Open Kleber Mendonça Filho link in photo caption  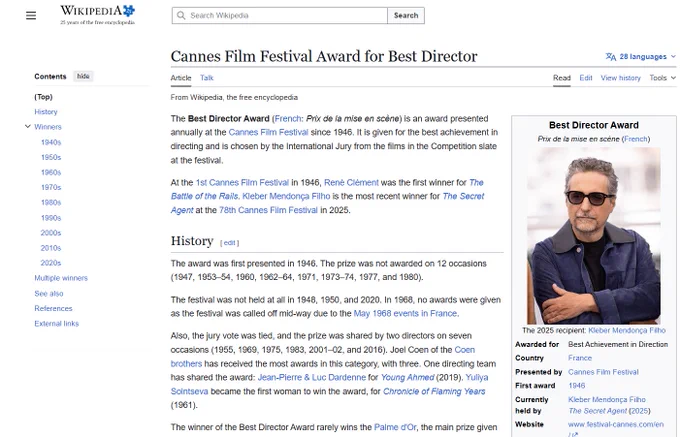627,330
